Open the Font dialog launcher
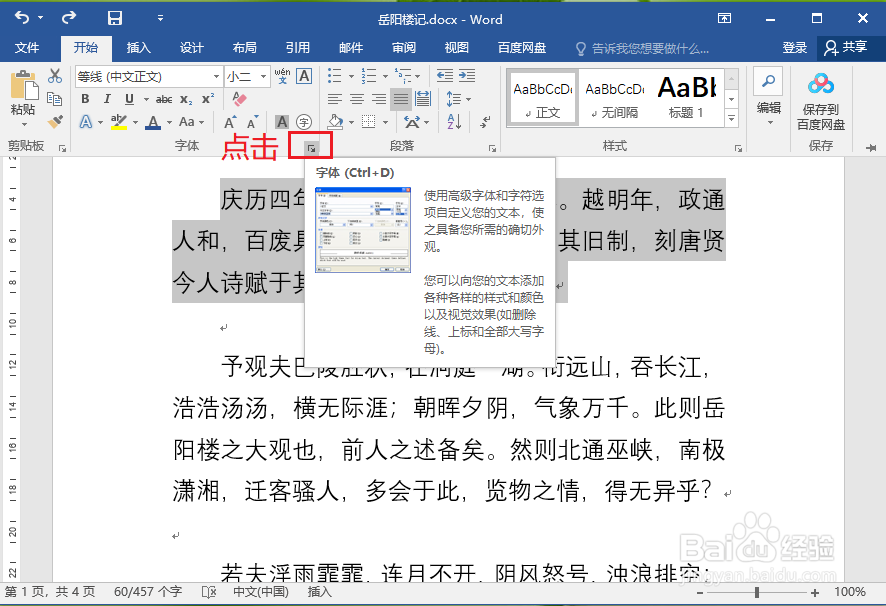Image resolution: width=886 pixels, height=606 pixels. point(311,146)
